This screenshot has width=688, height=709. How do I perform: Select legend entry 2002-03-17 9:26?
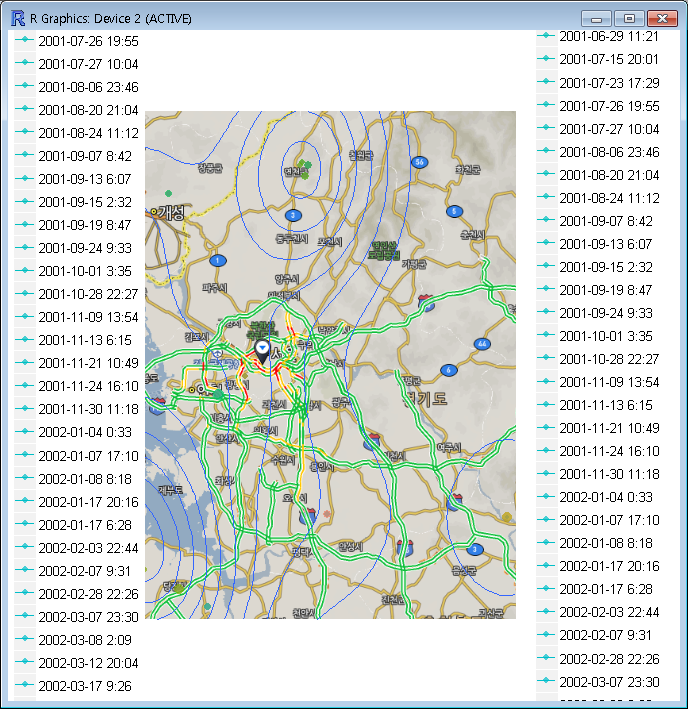point(85,686)
